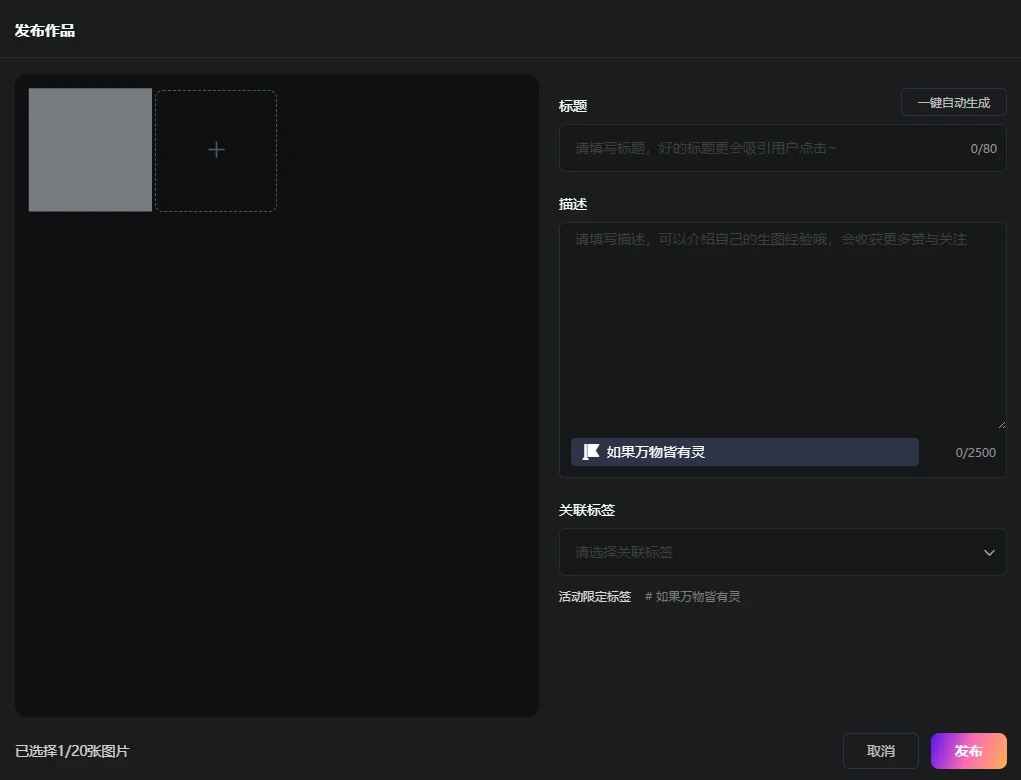Click the 活动限定标签 label

[x=594, y=597]
